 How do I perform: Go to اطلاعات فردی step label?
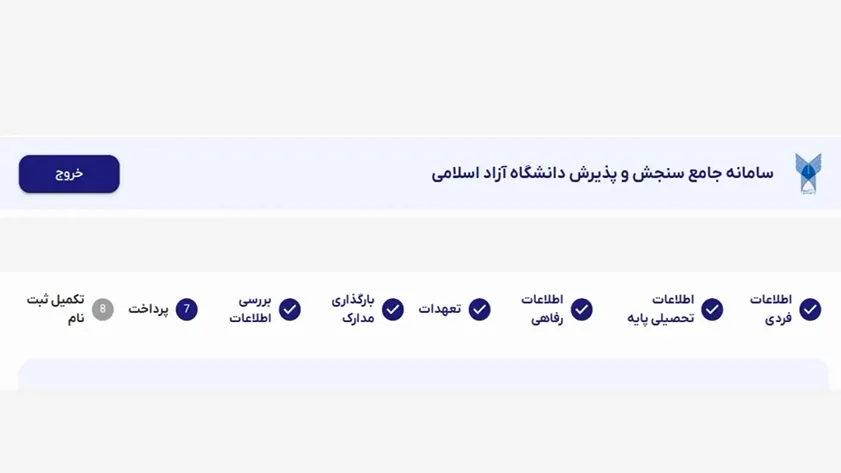(x=771, y=309)
